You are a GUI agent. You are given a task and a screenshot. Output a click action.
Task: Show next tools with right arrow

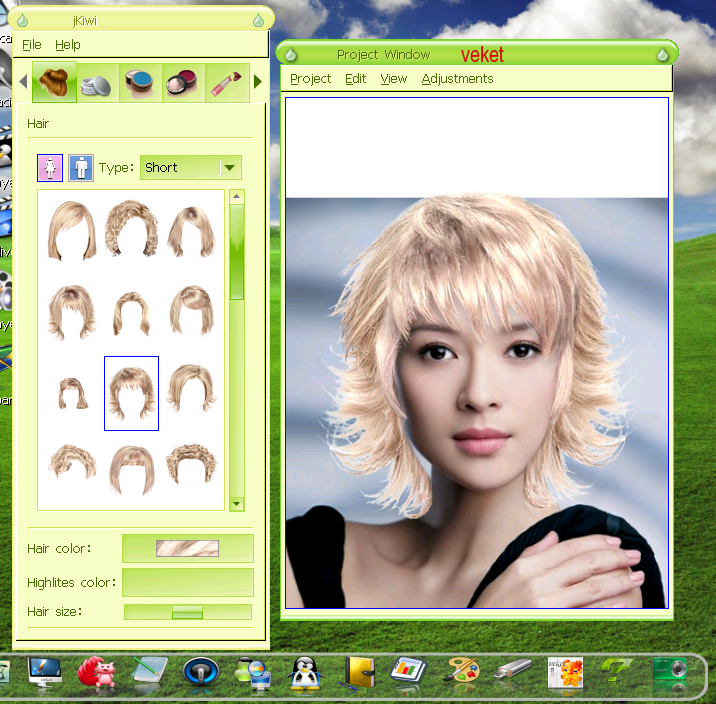click(x=258, y=82)
